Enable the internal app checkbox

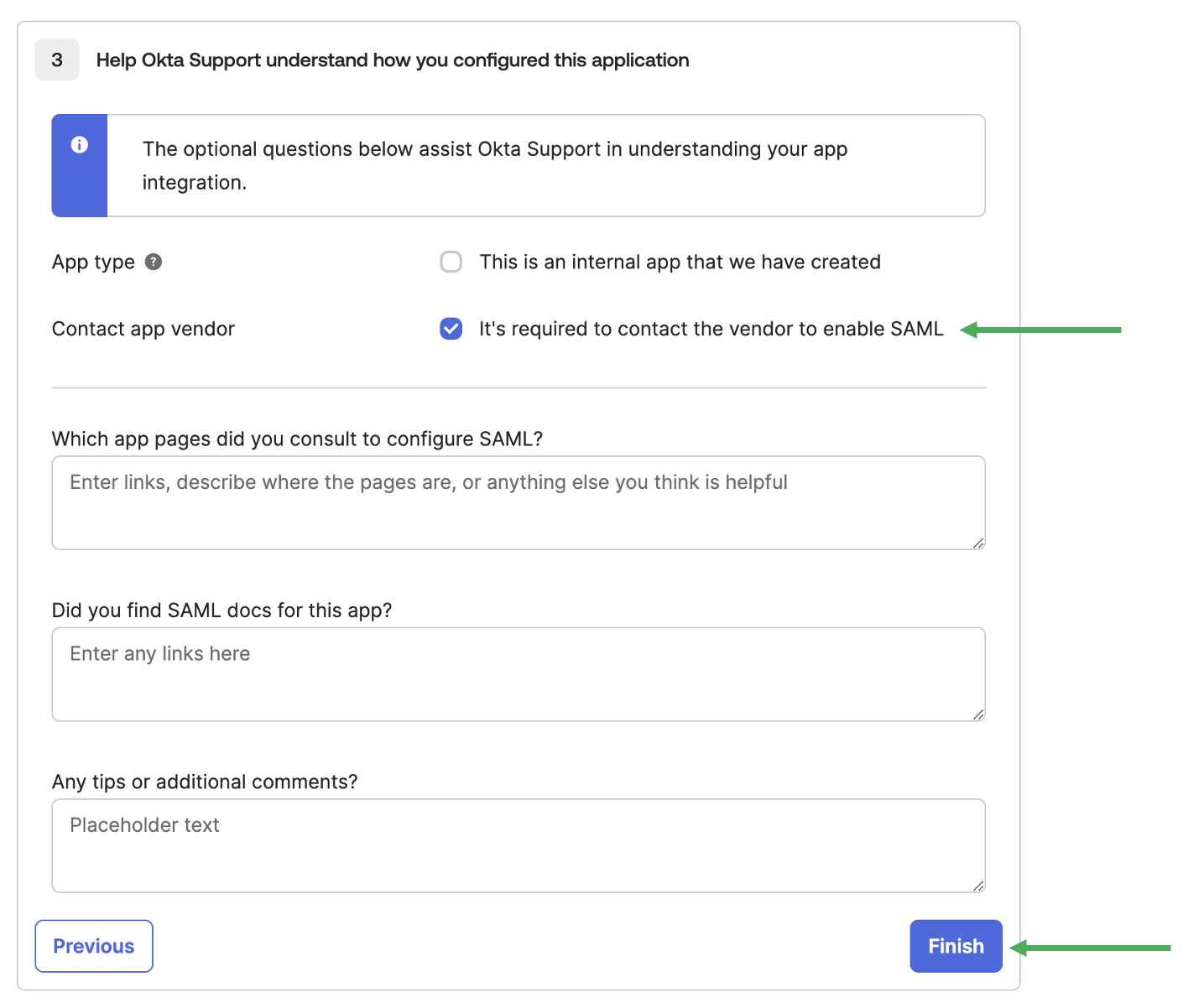pos(451,262)
